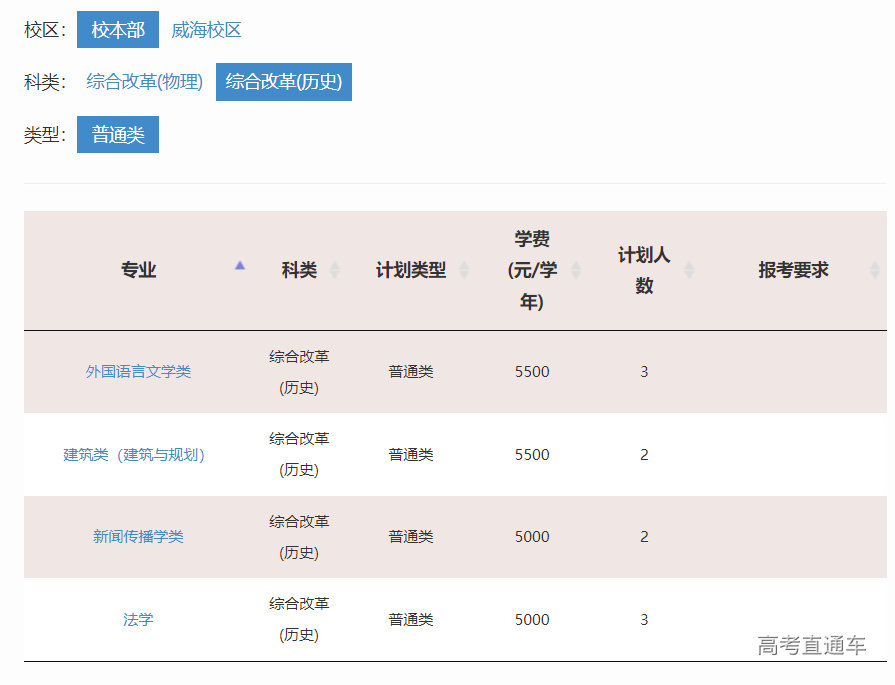Viewport: 895px width, 685px height.
Task: Click the 5500 tuition cell for 外国语言文学类
Action: (532, 372)
